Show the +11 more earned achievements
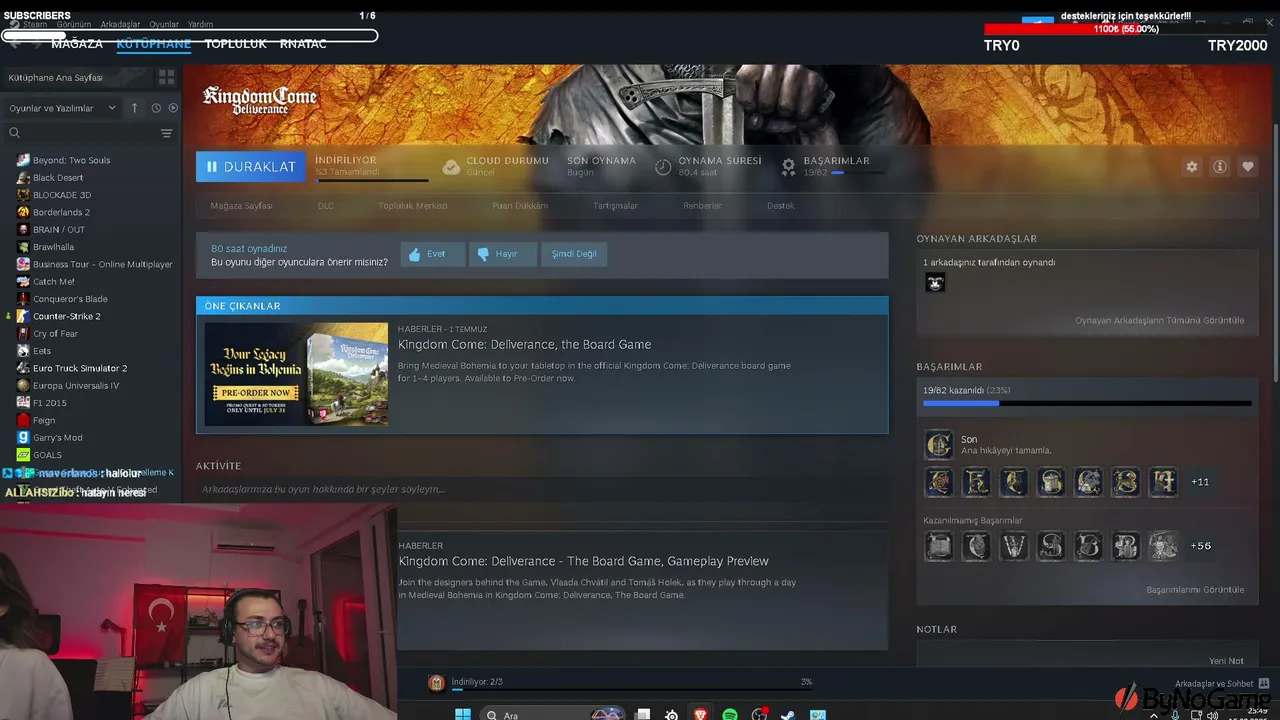The image size is (1280, 720). [x=1200, y=482]
